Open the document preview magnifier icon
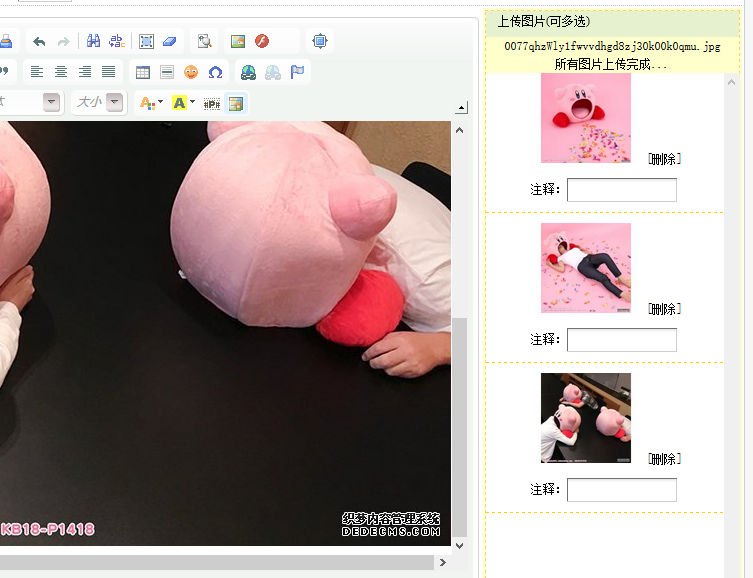Image resolution: width=753 pixels, height=578 pixels. (x=205, y=41)
